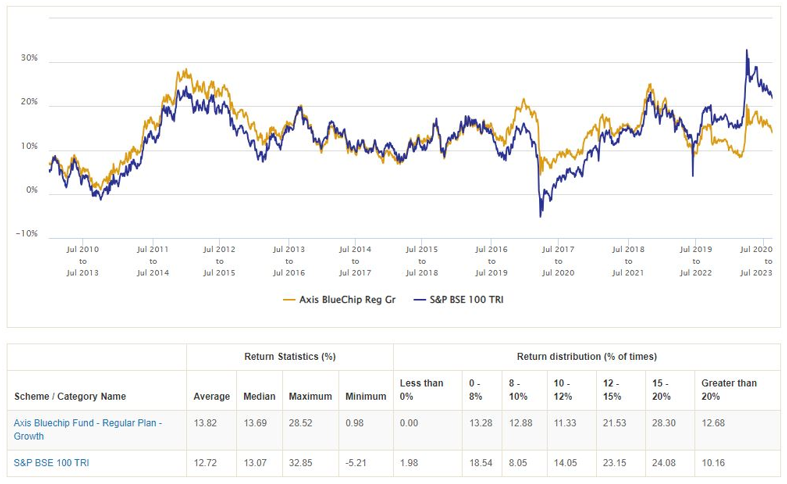Click the 8 - 10% column header
This screenshot has height=484, width=787.
tap(518, 390)
